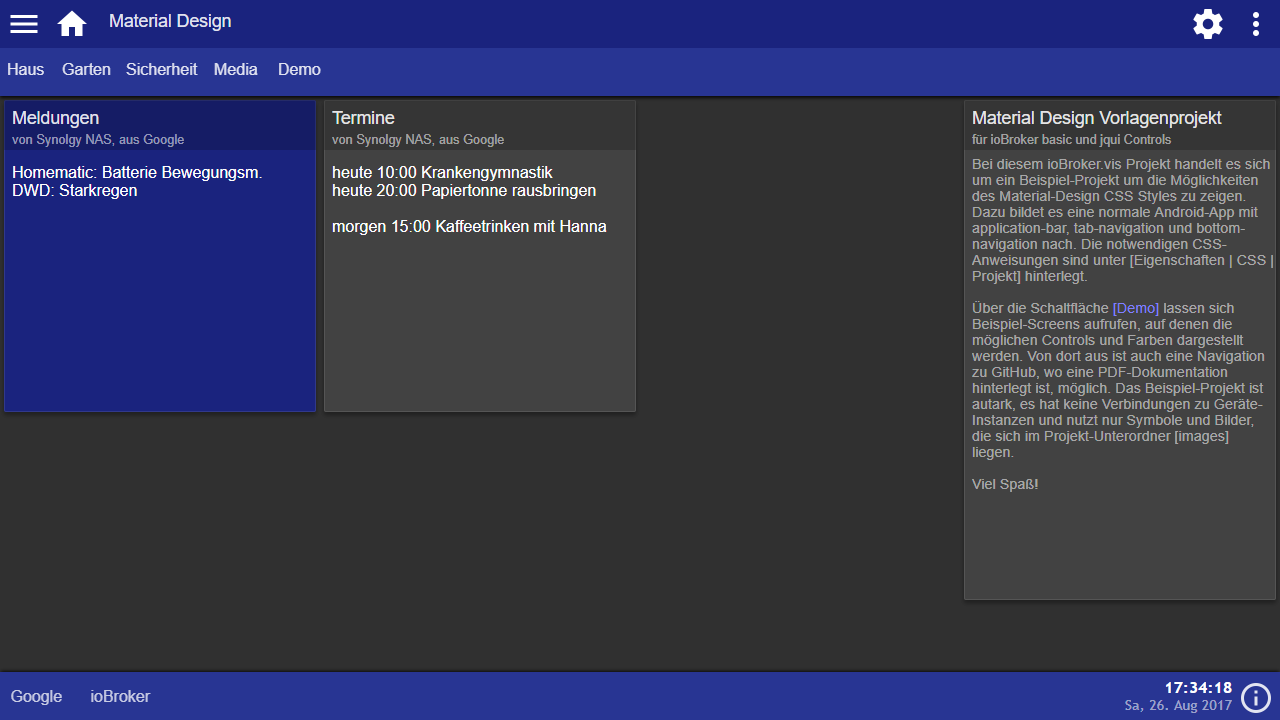This screenshot has width=1280, height=720.
Task: Click the Termine card header
Action: [x=479, y=126]
